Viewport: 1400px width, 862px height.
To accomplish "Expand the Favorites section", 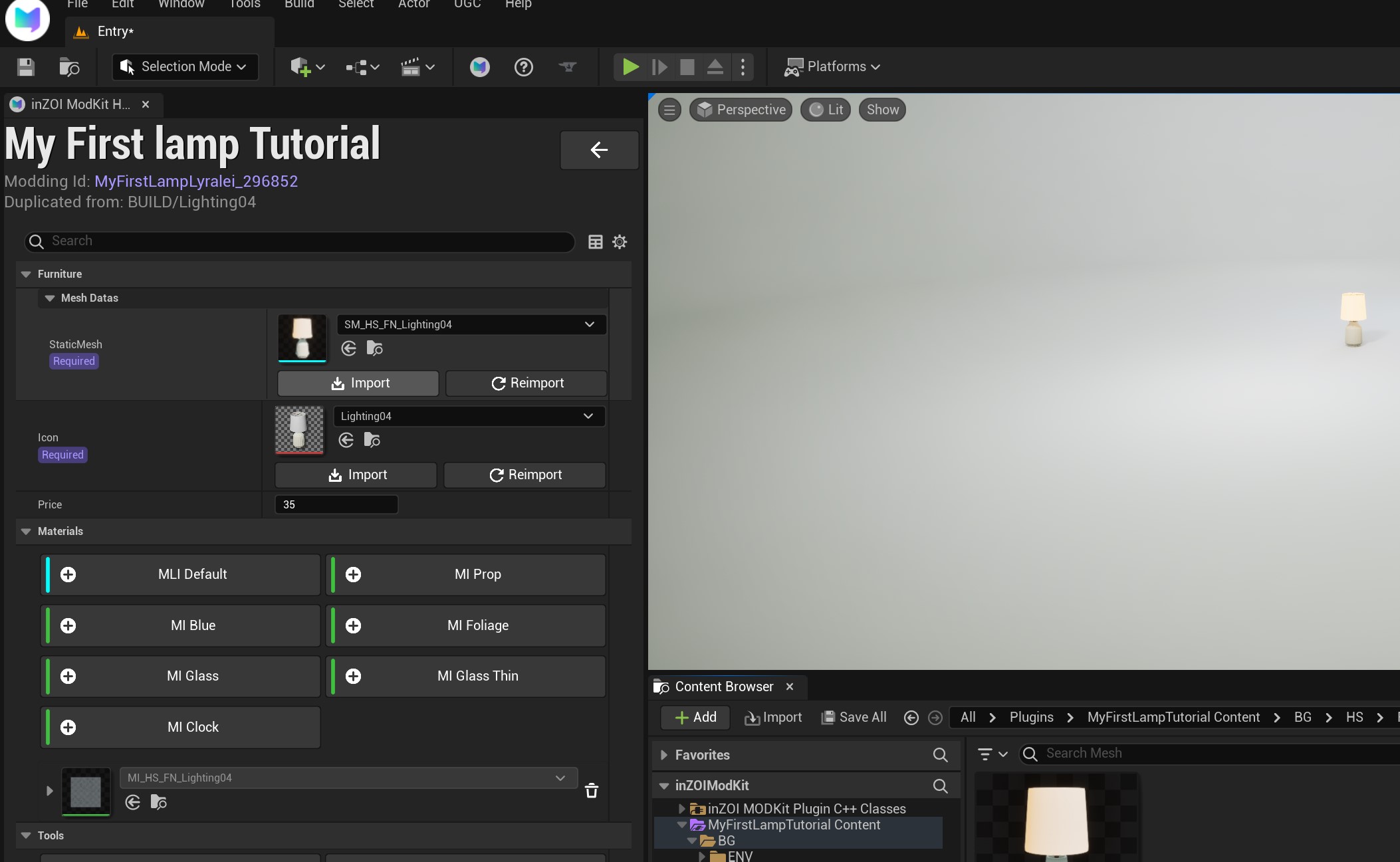I will point(663,755).
